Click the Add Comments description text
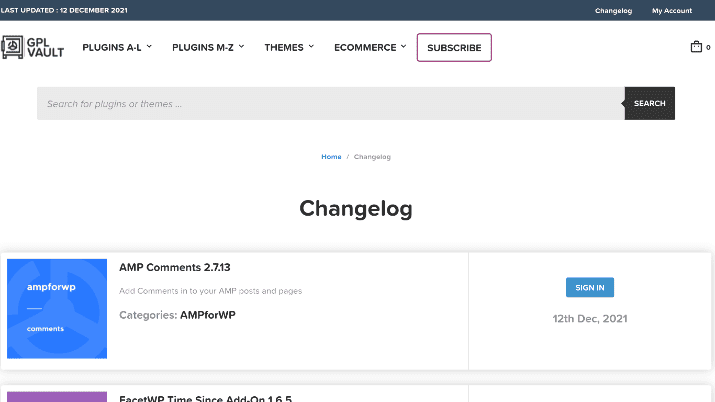Viewport: 715px width, 402px height. (x=210, y=291)
